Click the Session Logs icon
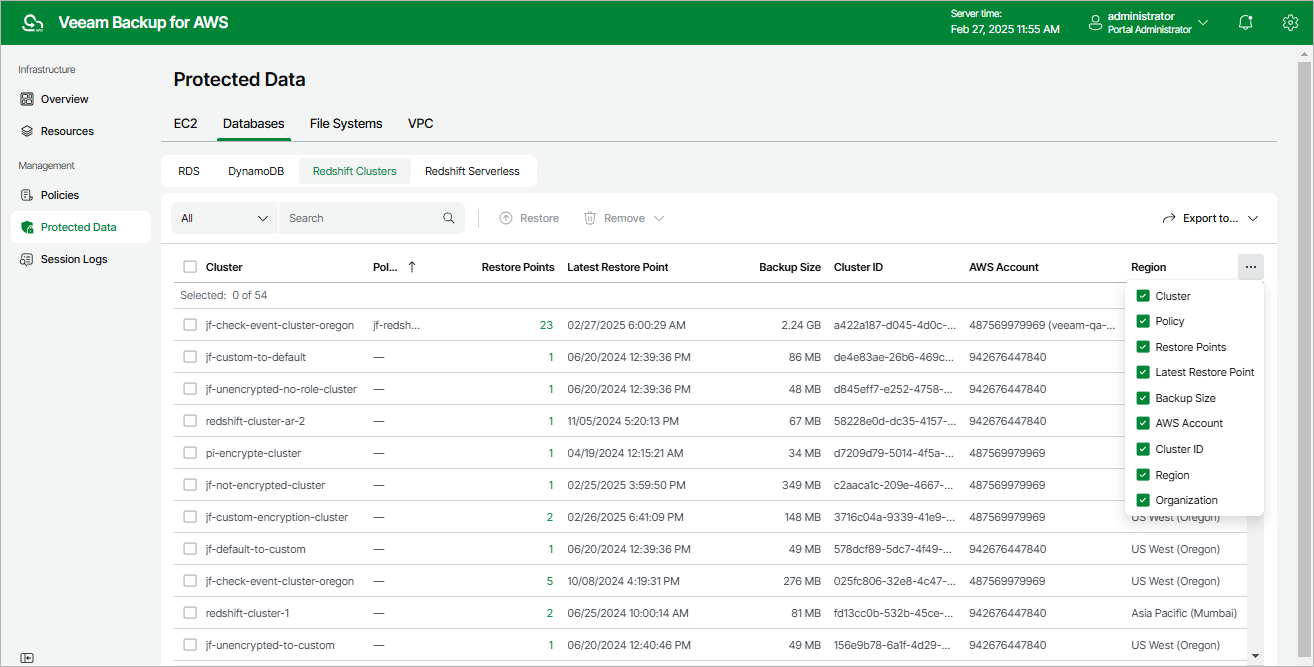Screen dimensions: 1314x667 [27, 259]
